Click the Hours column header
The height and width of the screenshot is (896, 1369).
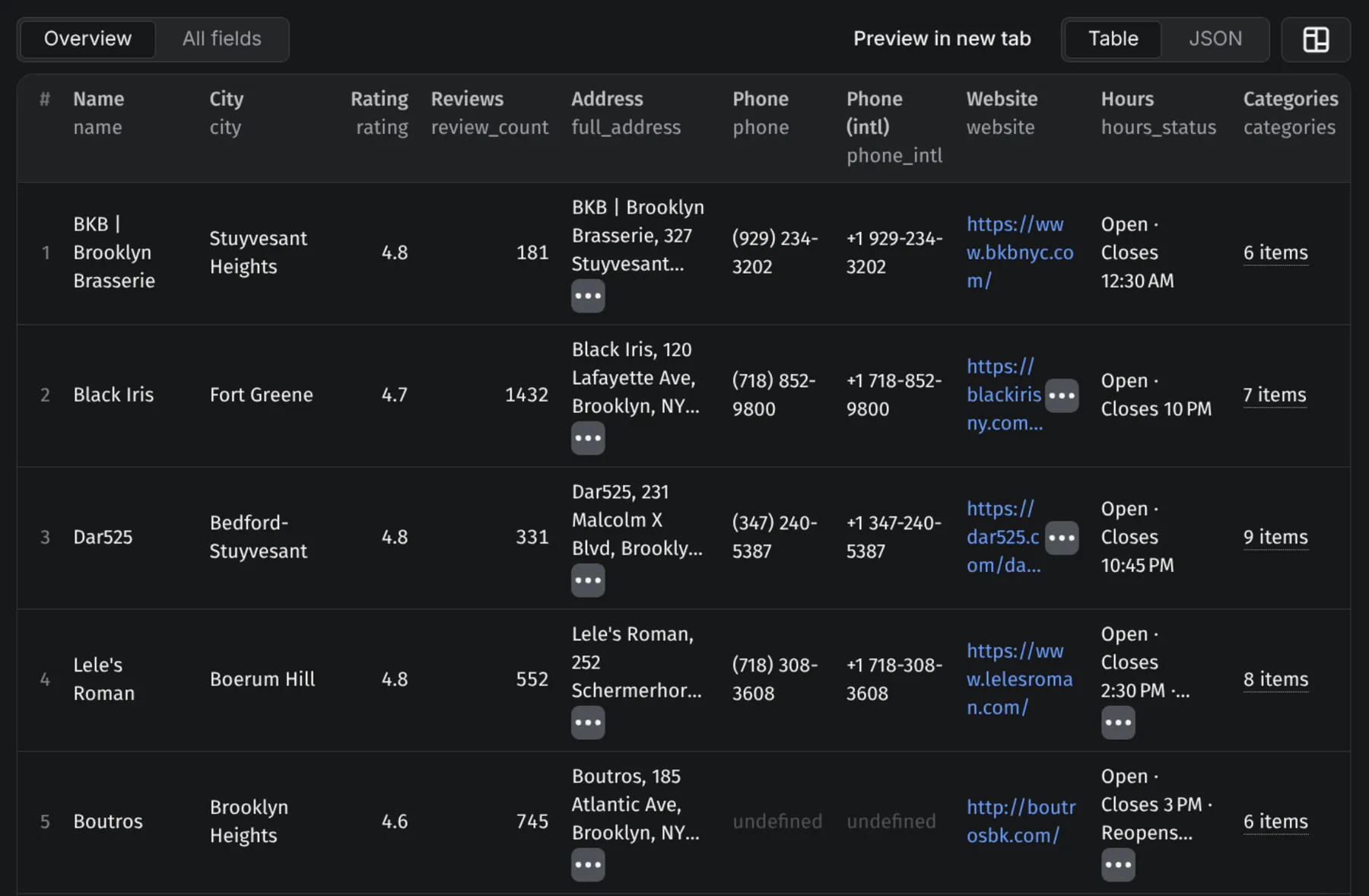[x=1158, y=113]
